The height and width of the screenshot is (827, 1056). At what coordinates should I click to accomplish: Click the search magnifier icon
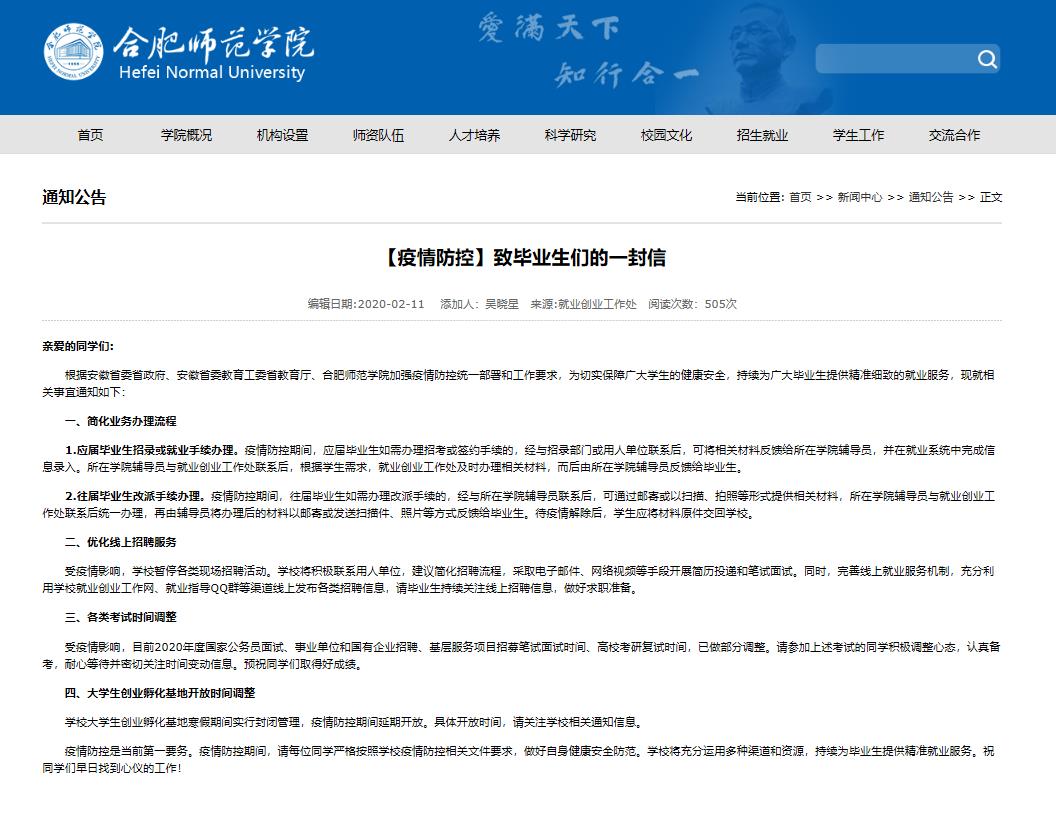(x=987, y=59)
